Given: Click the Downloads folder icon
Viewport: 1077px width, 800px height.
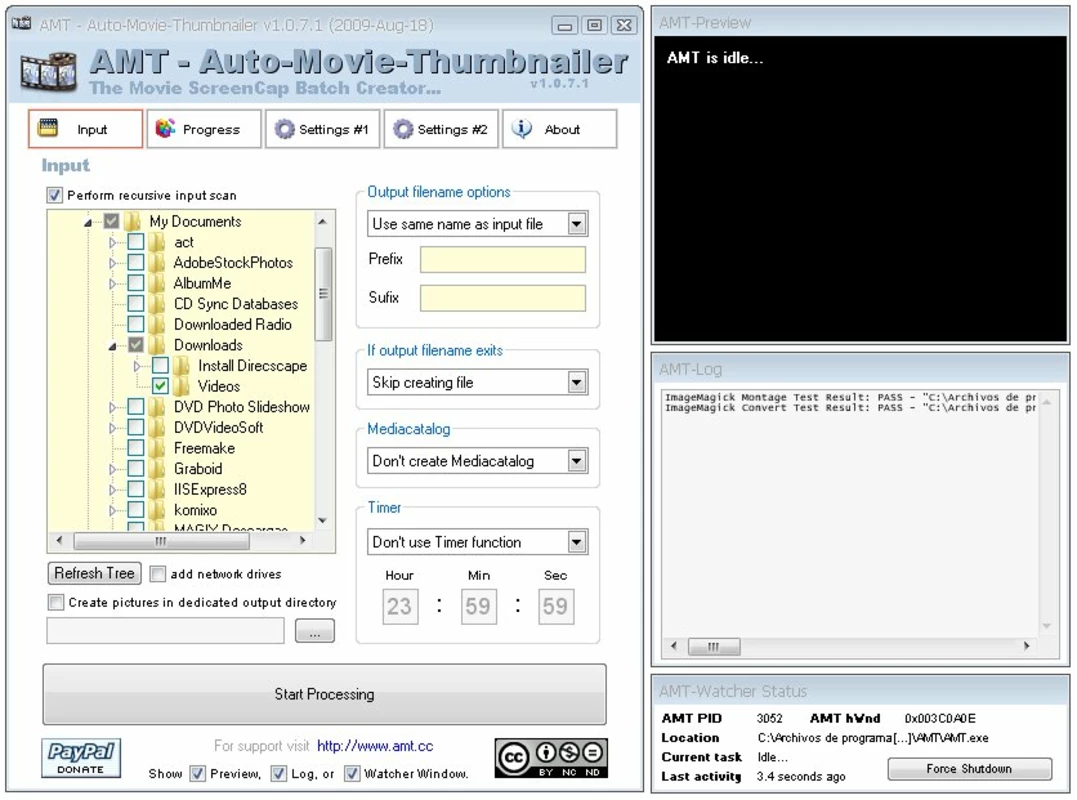Looking at the screenshot, I should [x=158, y=345].
